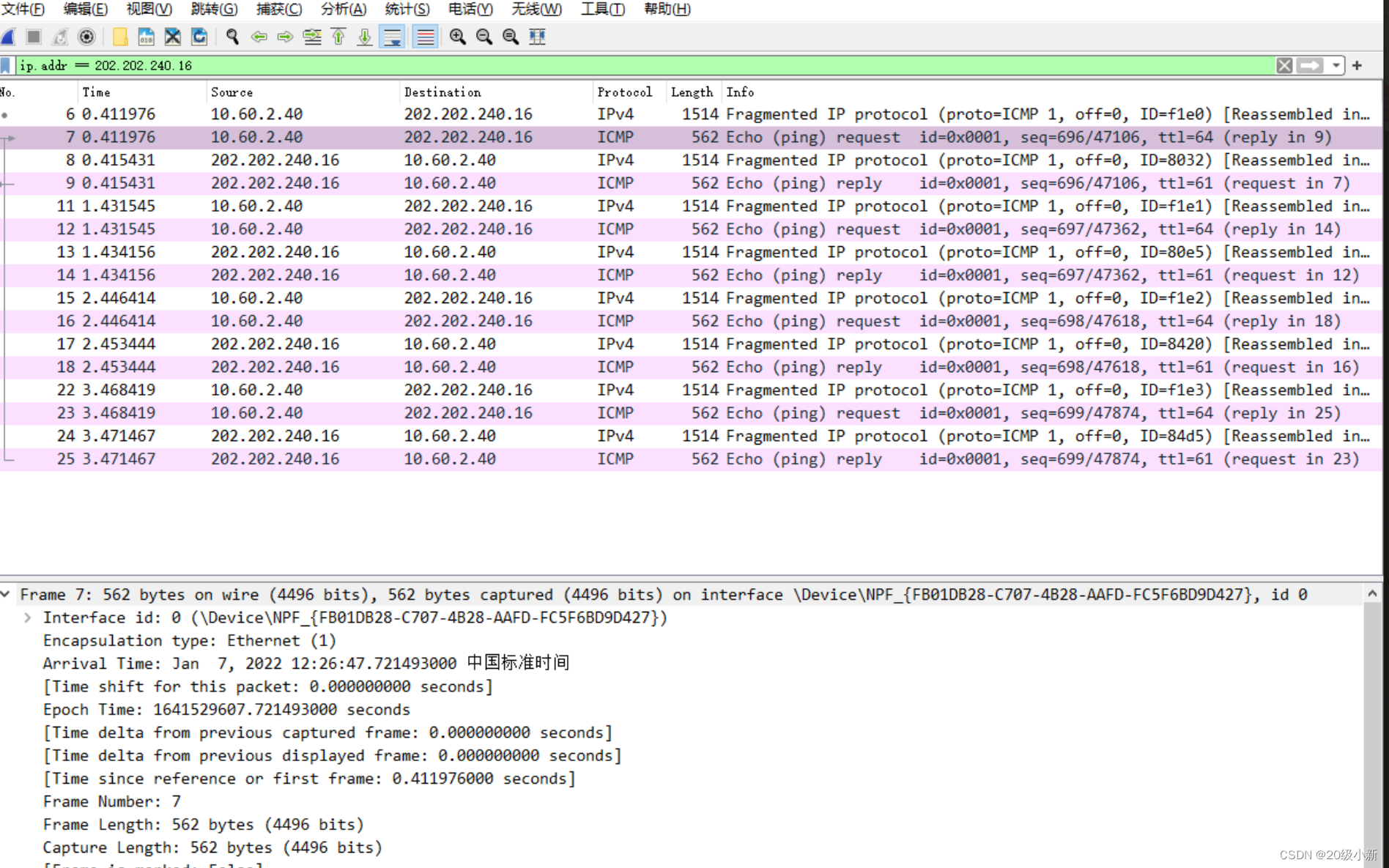Apply the display filter arrow
The image size is (1389, 868).
click(1310, 65)
